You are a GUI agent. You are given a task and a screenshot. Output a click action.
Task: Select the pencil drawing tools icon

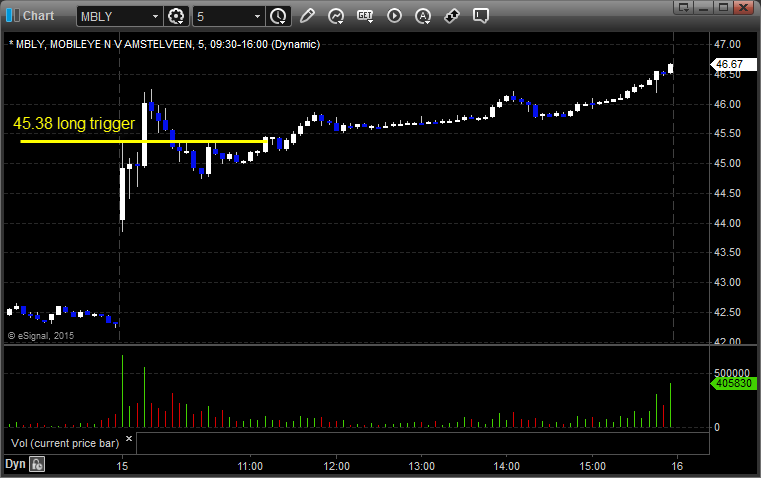307,16
